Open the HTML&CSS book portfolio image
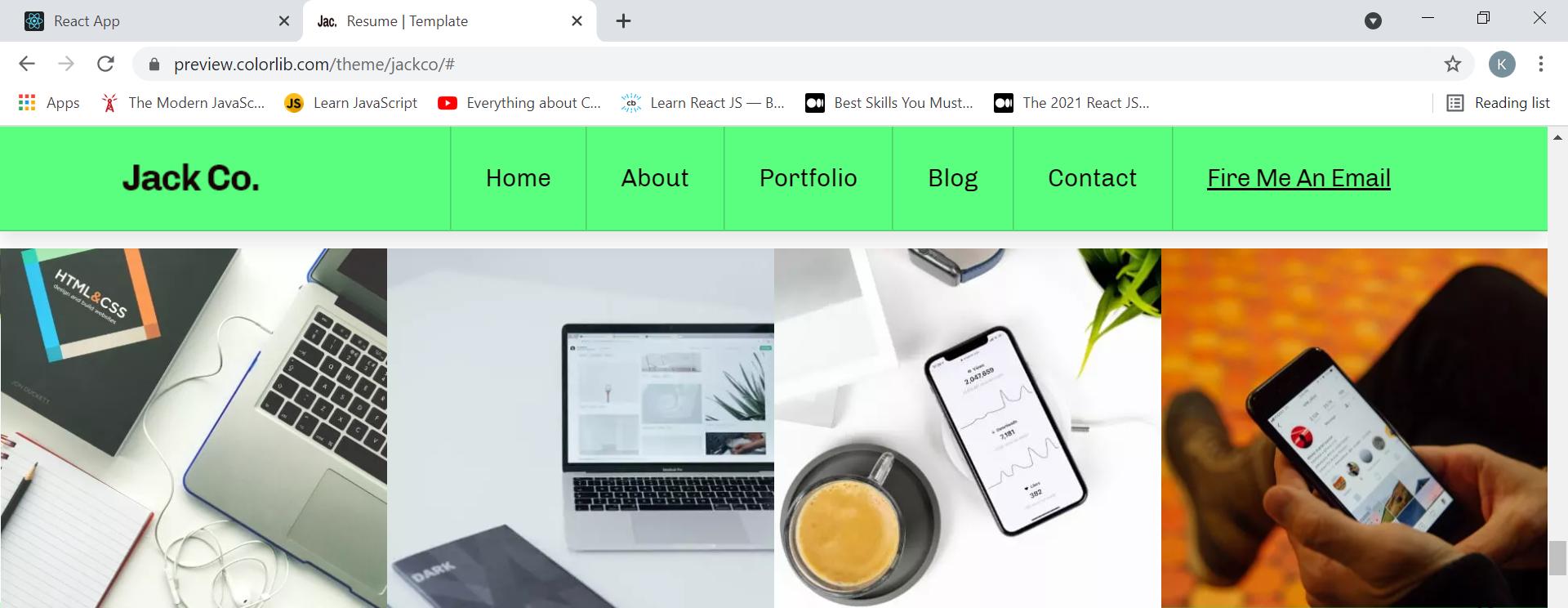This screenshot has width=1568, height=608. (194, 428)
